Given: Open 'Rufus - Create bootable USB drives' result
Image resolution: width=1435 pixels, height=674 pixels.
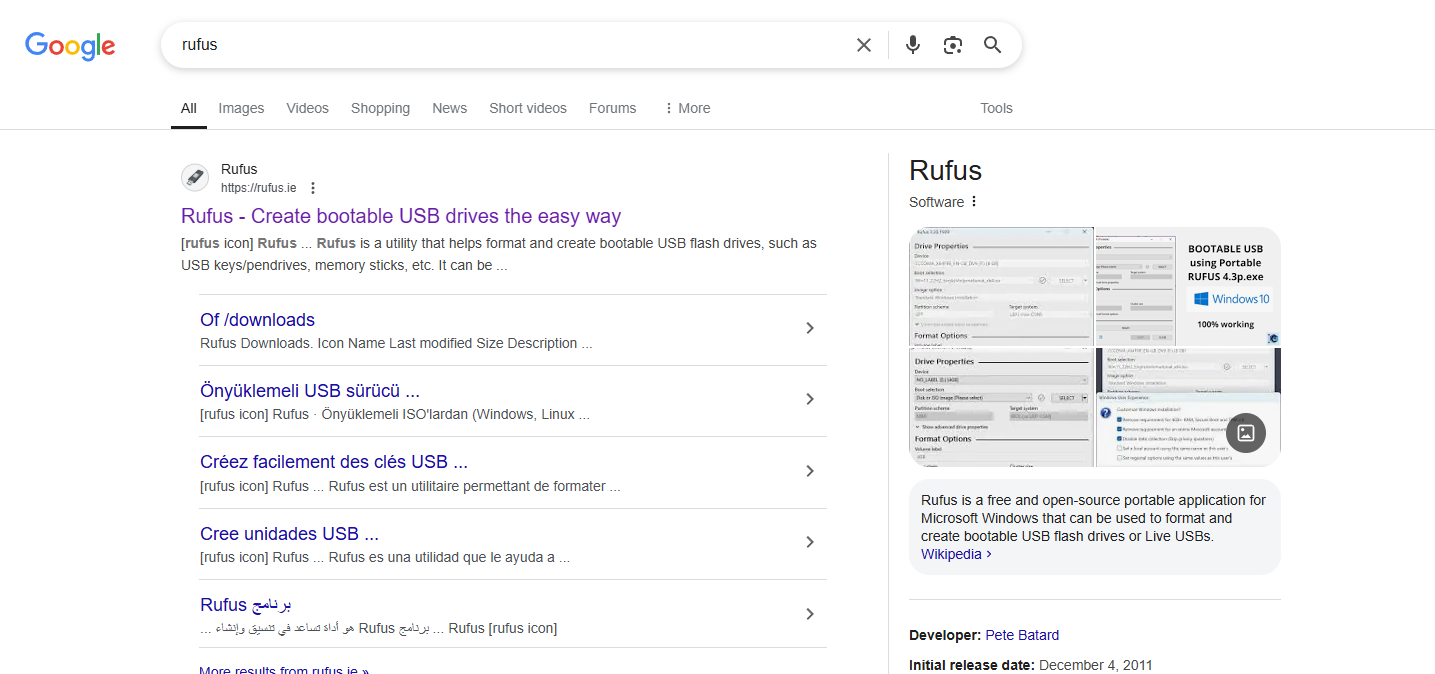Looking at the screenshot, I should tap(401, 216).
